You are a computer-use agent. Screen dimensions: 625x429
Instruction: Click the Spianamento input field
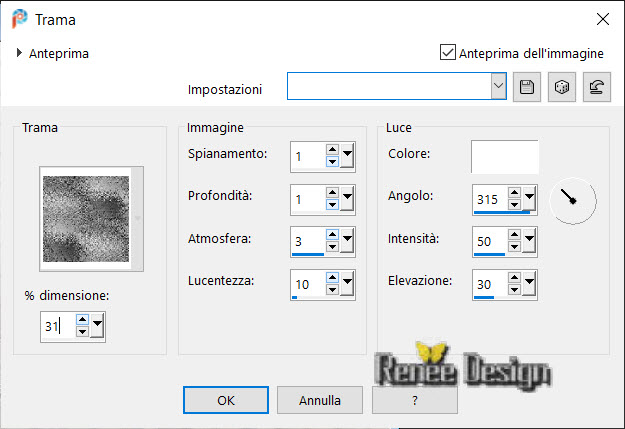click(308, 156)
